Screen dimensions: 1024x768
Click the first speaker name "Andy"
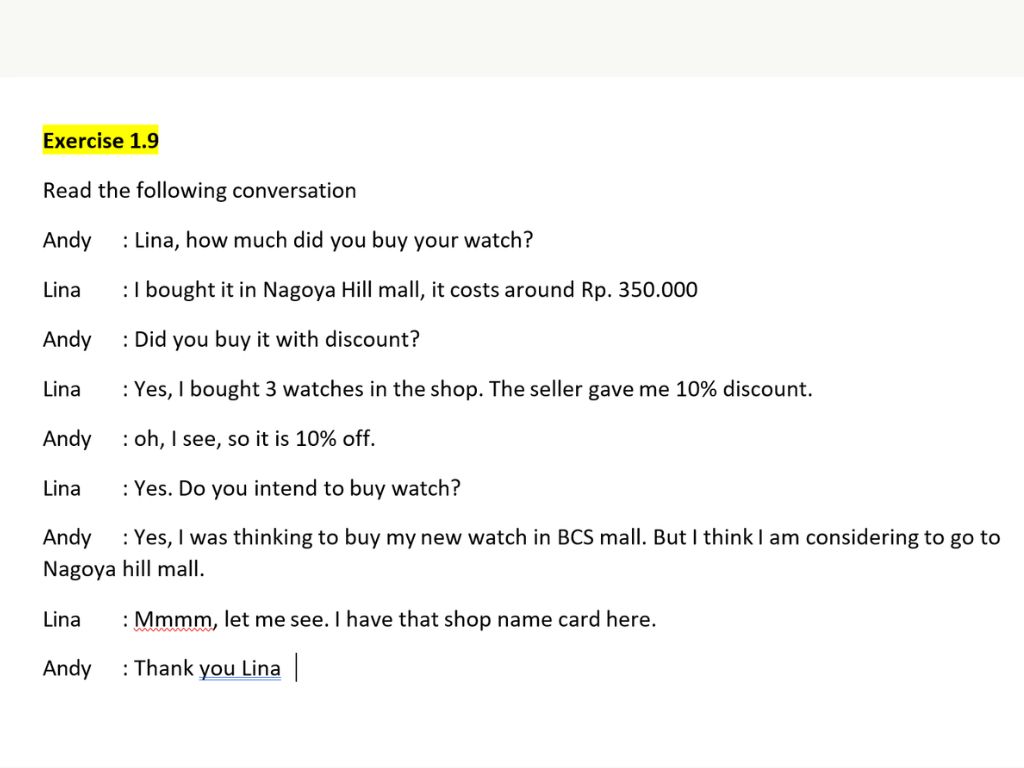67,240
